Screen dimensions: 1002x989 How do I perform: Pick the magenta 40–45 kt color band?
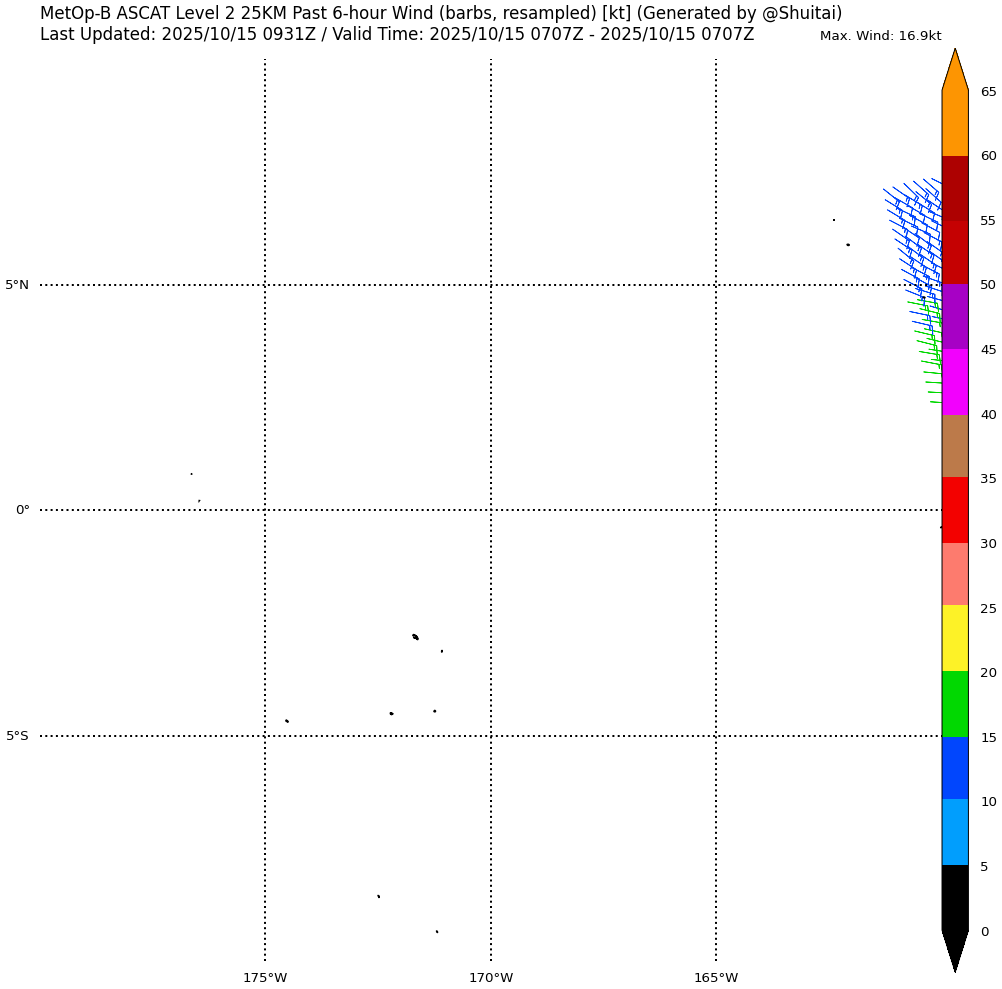point(955,382)
